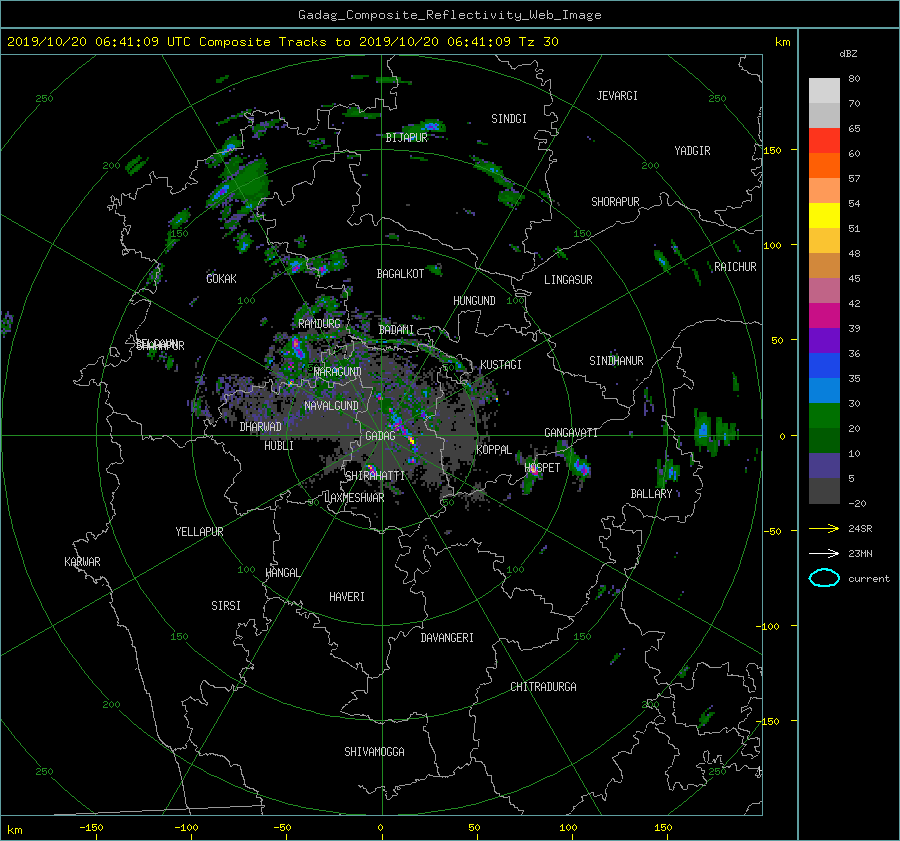Click the GOKAK city label
900x841 pixels.
tap(221, 278)
